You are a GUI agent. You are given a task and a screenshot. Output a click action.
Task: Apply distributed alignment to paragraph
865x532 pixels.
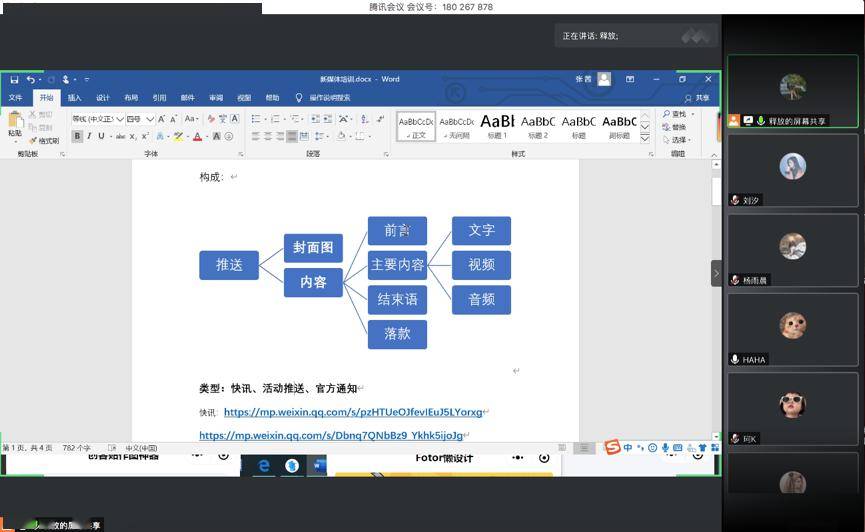click(x=304, y=136)
